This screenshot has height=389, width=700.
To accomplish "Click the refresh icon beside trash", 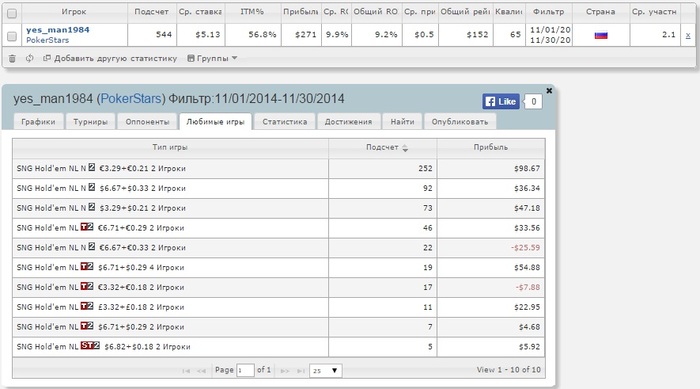I will click(29, 58).
